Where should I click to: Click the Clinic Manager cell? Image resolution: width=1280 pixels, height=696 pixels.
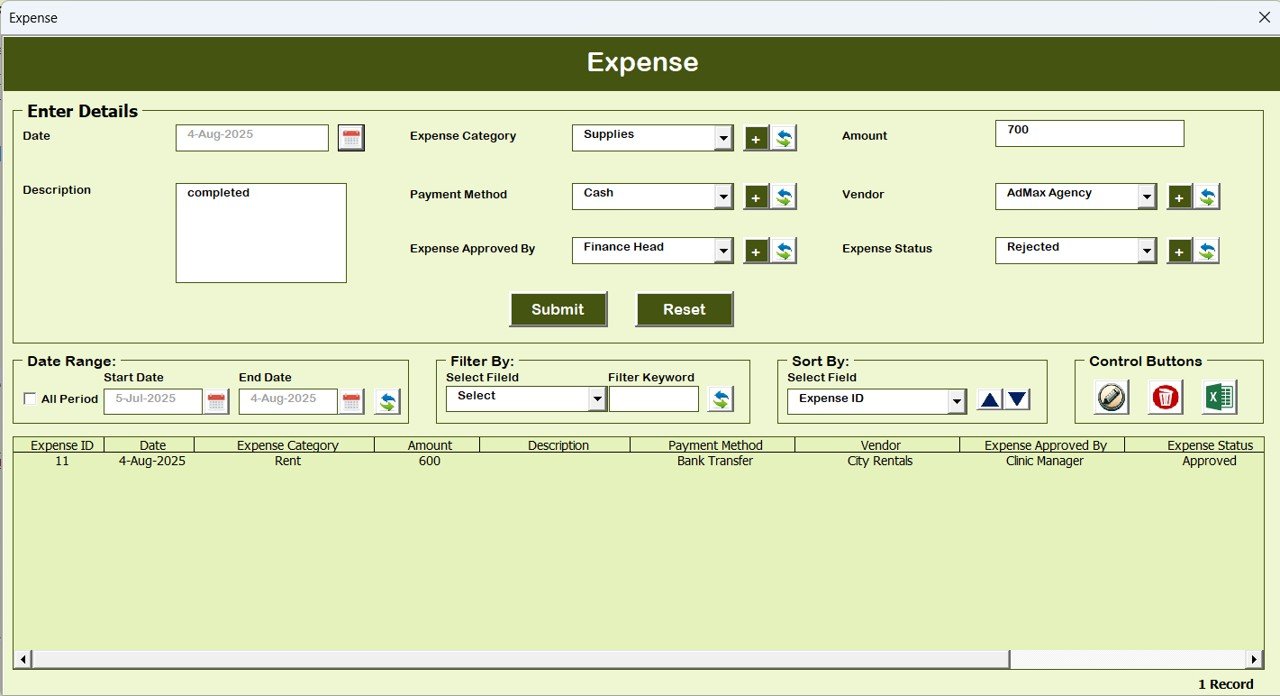tap(1045, 461)
